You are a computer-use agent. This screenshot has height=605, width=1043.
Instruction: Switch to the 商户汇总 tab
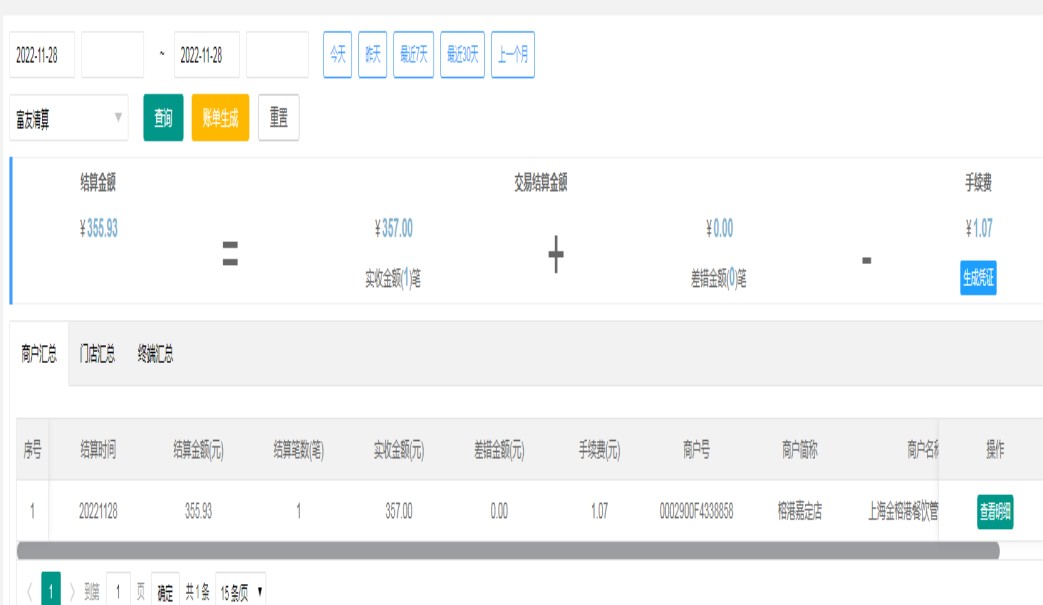pyautogui.click(x=39, y=354)
